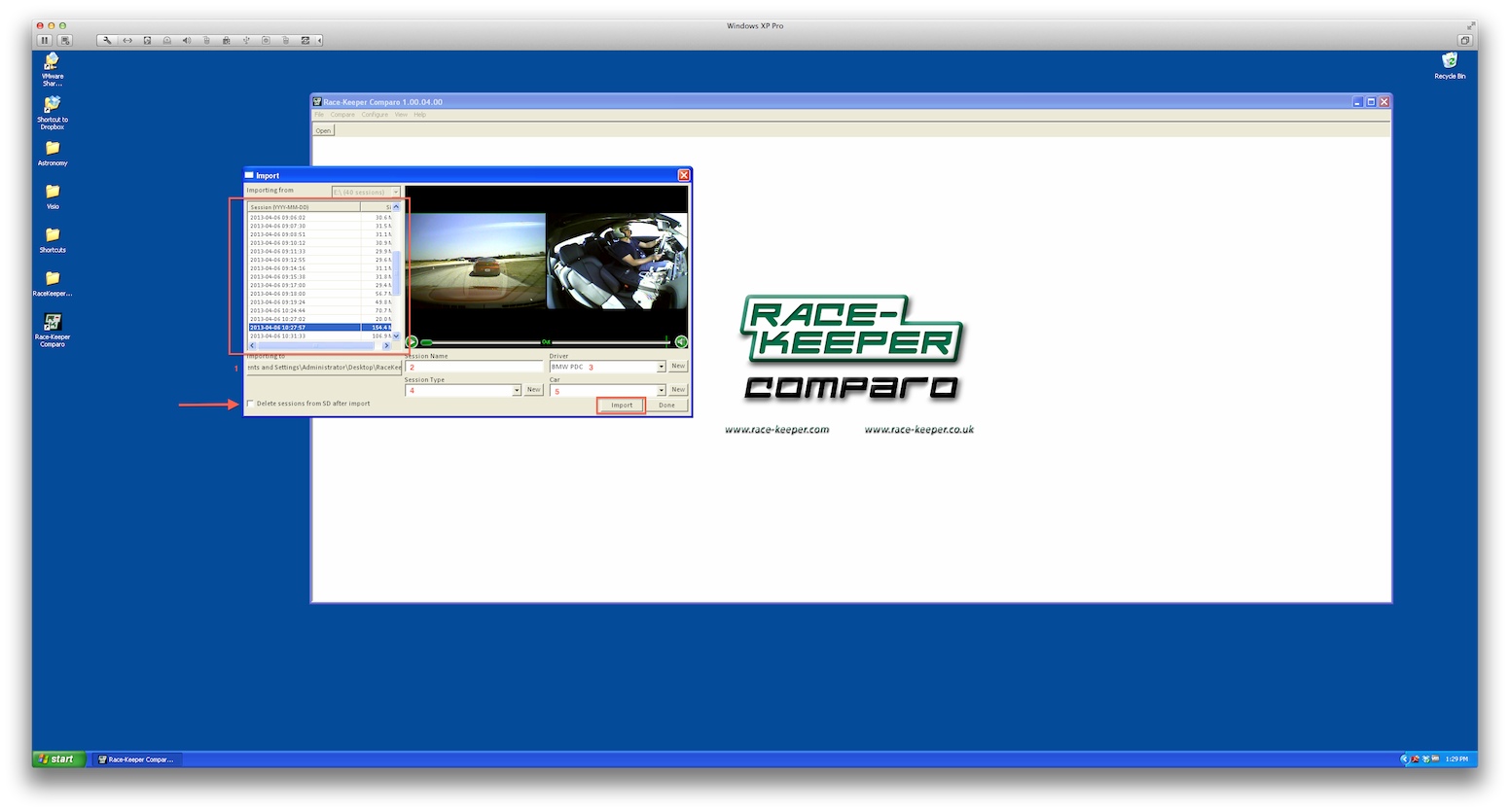The width and height of the screenshot is (1509, 812).
Task: Click the session list scroll-down arrow
Action: coord(396,336)
